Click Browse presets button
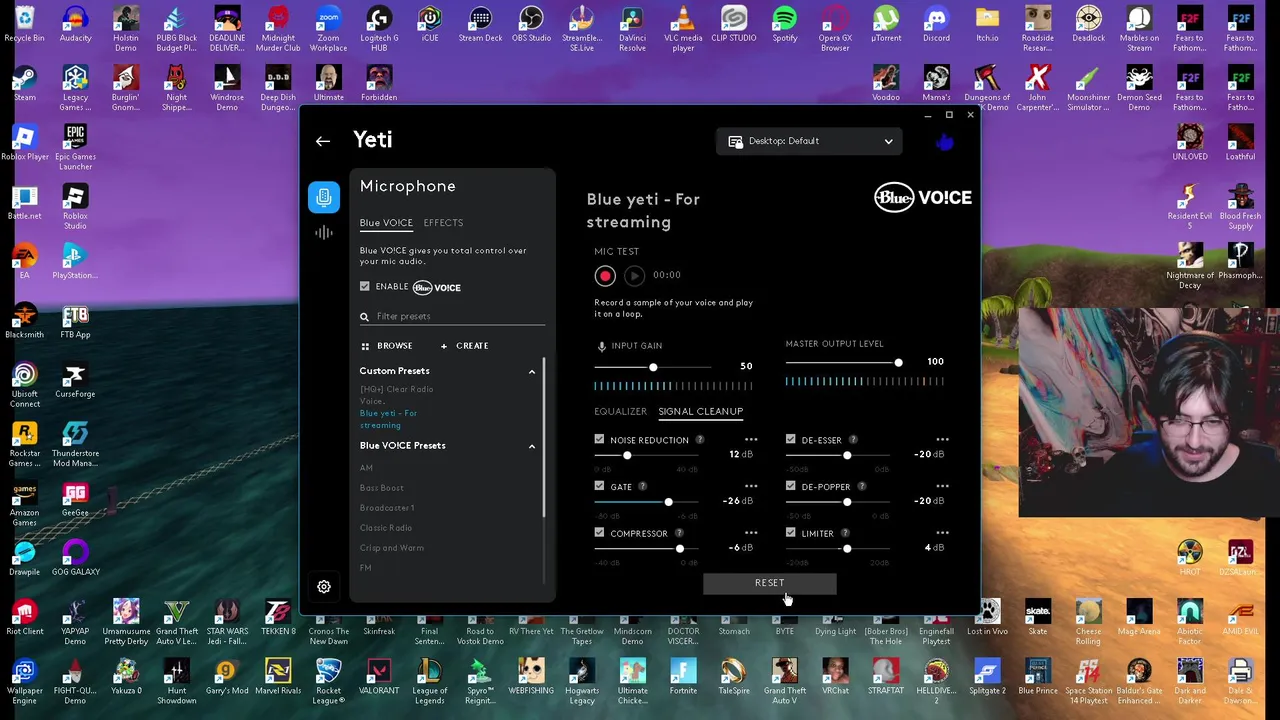This screenshot has width=1280, height=720. [386, 346]
